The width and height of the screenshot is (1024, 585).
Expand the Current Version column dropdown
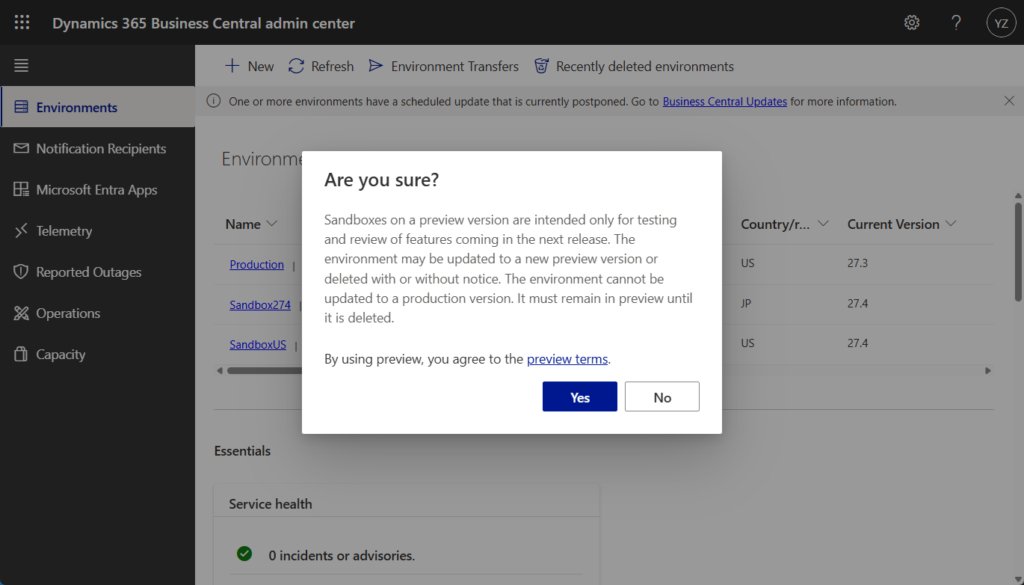click(x=950, y=224)
